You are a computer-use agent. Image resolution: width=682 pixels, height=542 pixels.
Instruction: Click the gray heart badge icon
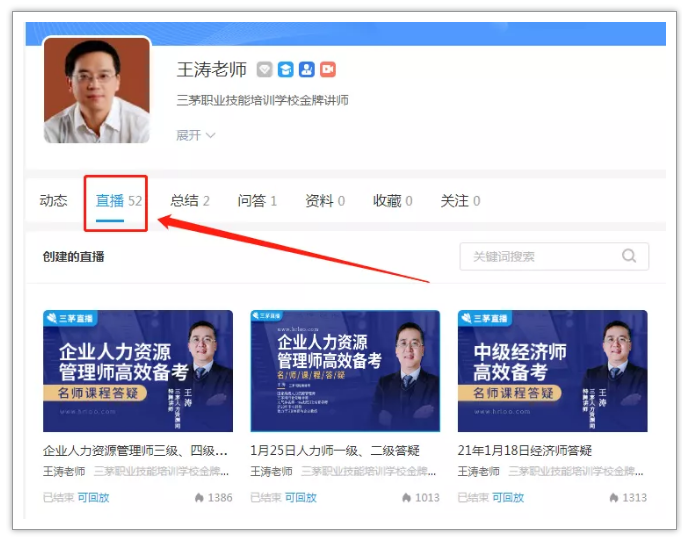tap(264, 69)
